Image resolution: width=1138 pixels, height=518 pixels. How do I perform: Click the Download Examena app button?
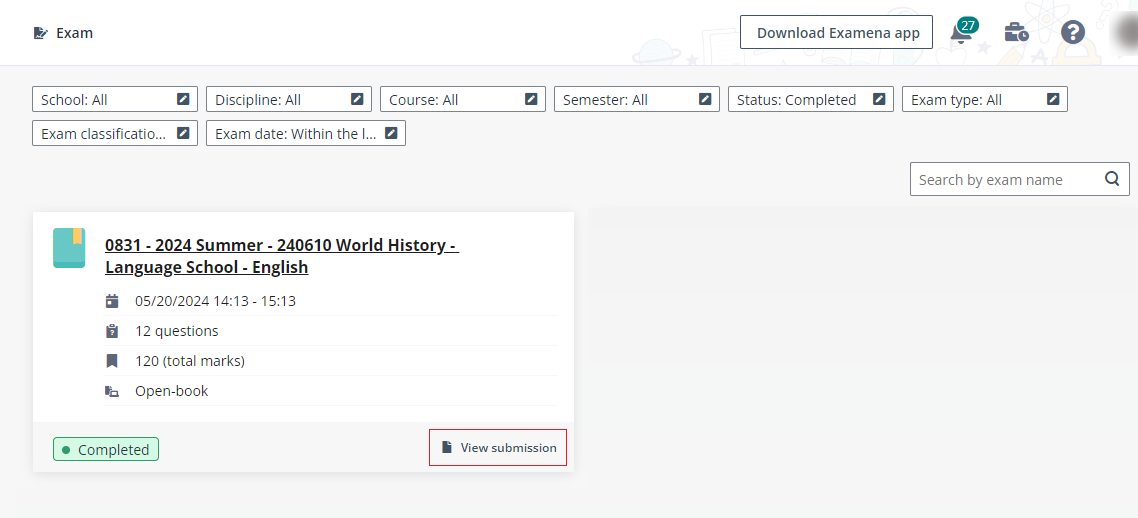point(836,33)
